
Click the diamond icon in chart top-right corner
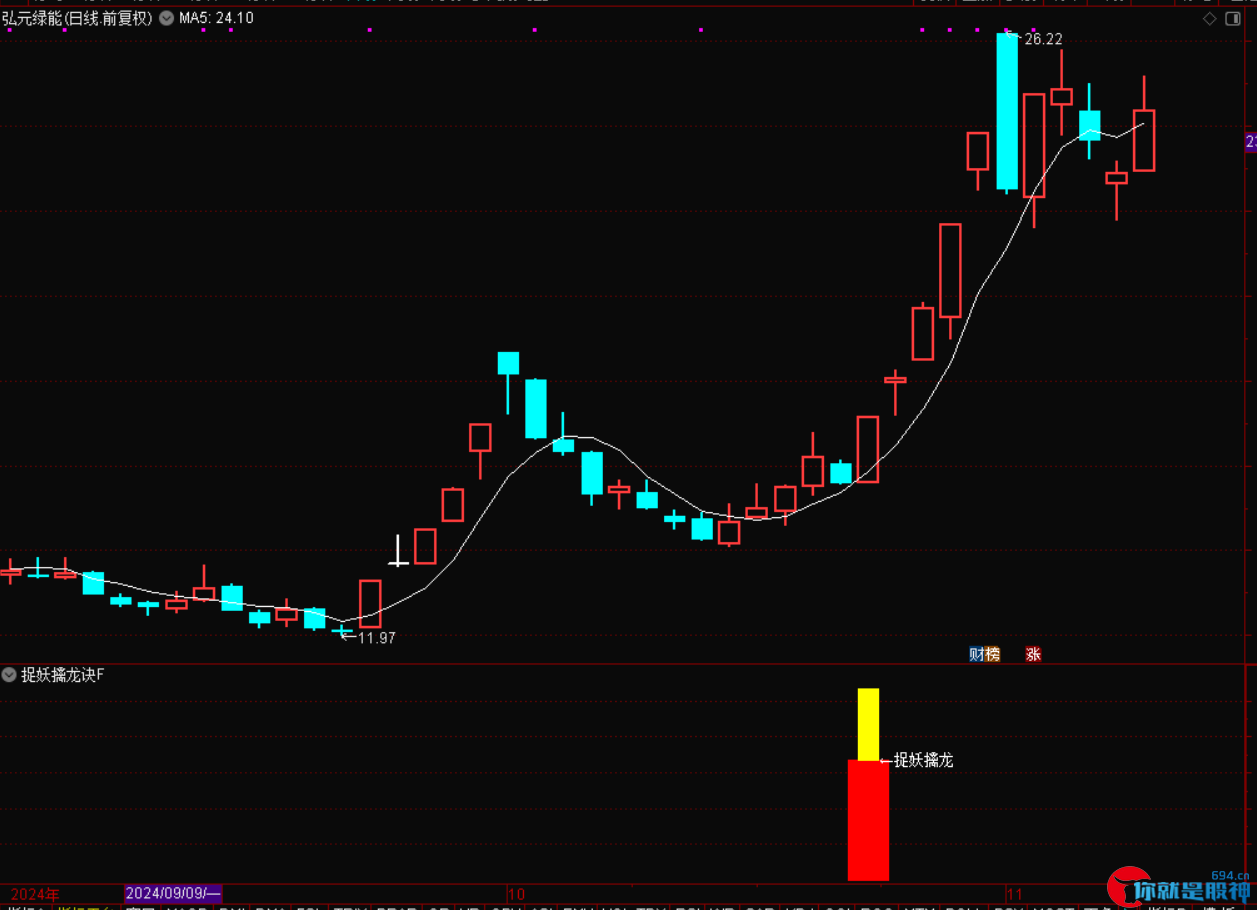click(x=1210, y=18)
